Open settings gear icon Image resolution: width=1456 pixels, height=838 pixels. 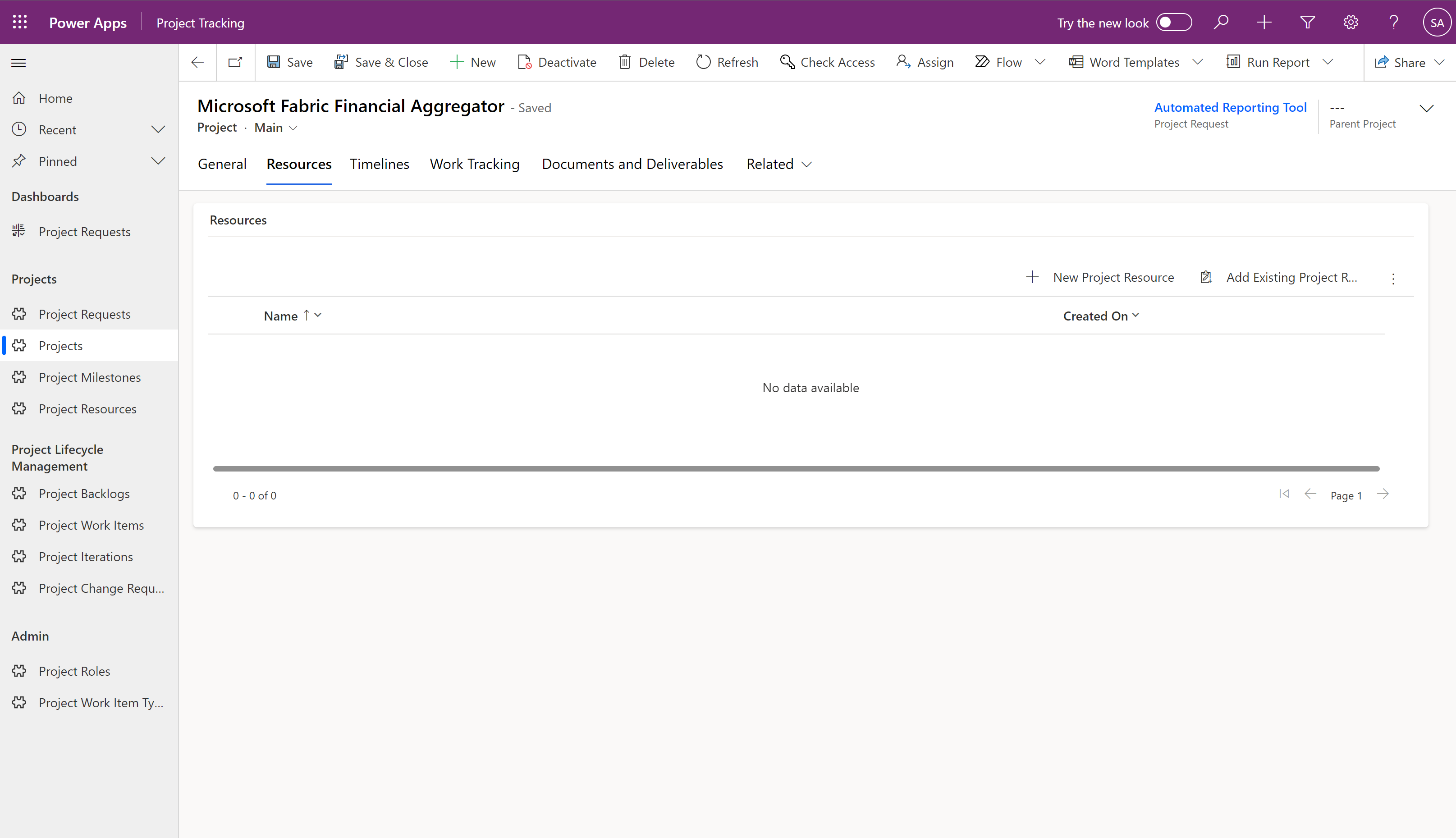tap(1351, 23)
